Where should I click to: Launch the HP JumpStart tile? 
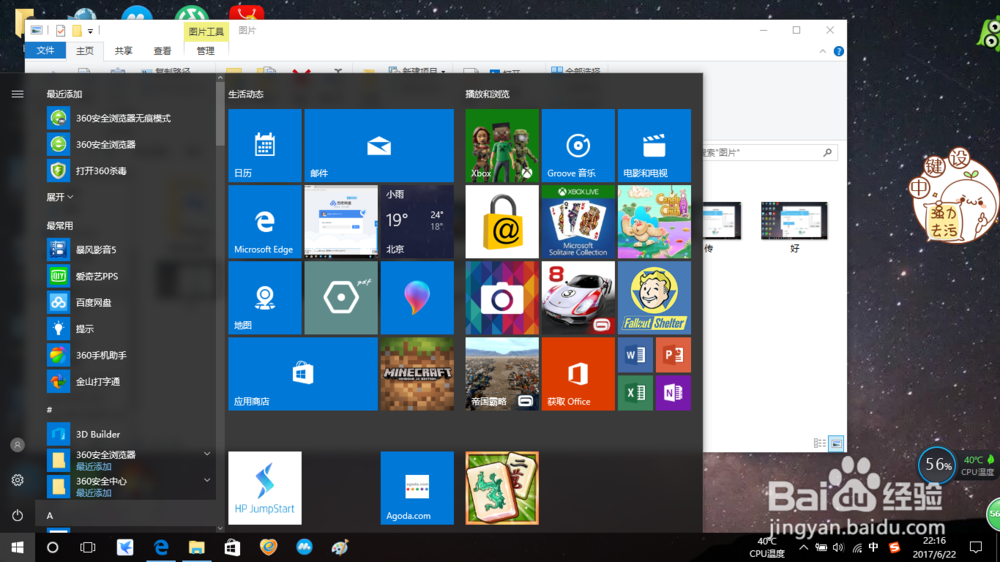coord(265,488)
